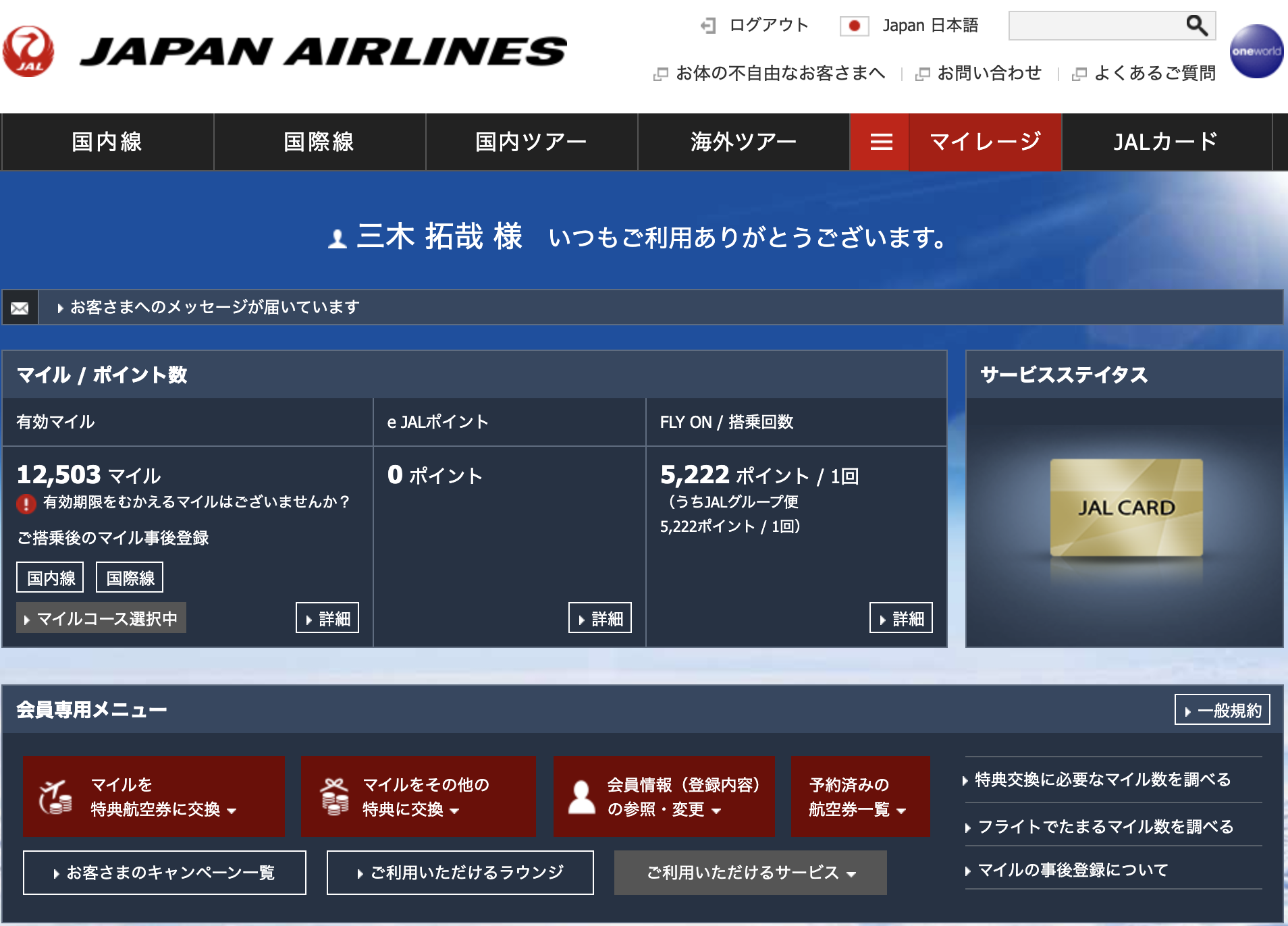Click the JAL CARD gold card image
The width and height of the screenshot is (1288, 926).
(1126, 508)
